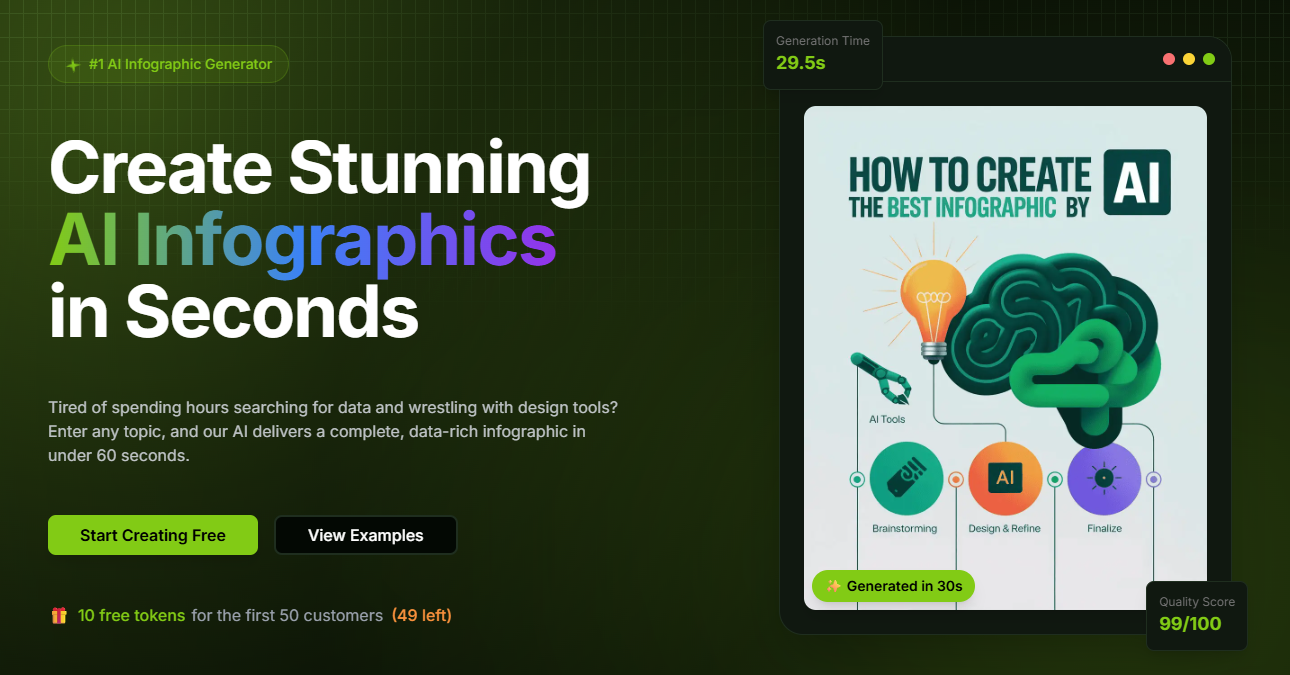Viewport: 1290px width, 675px height.
Task: Select the Generation Time 29.5s card
Action: pyautogui.click(x=822, y=54)
